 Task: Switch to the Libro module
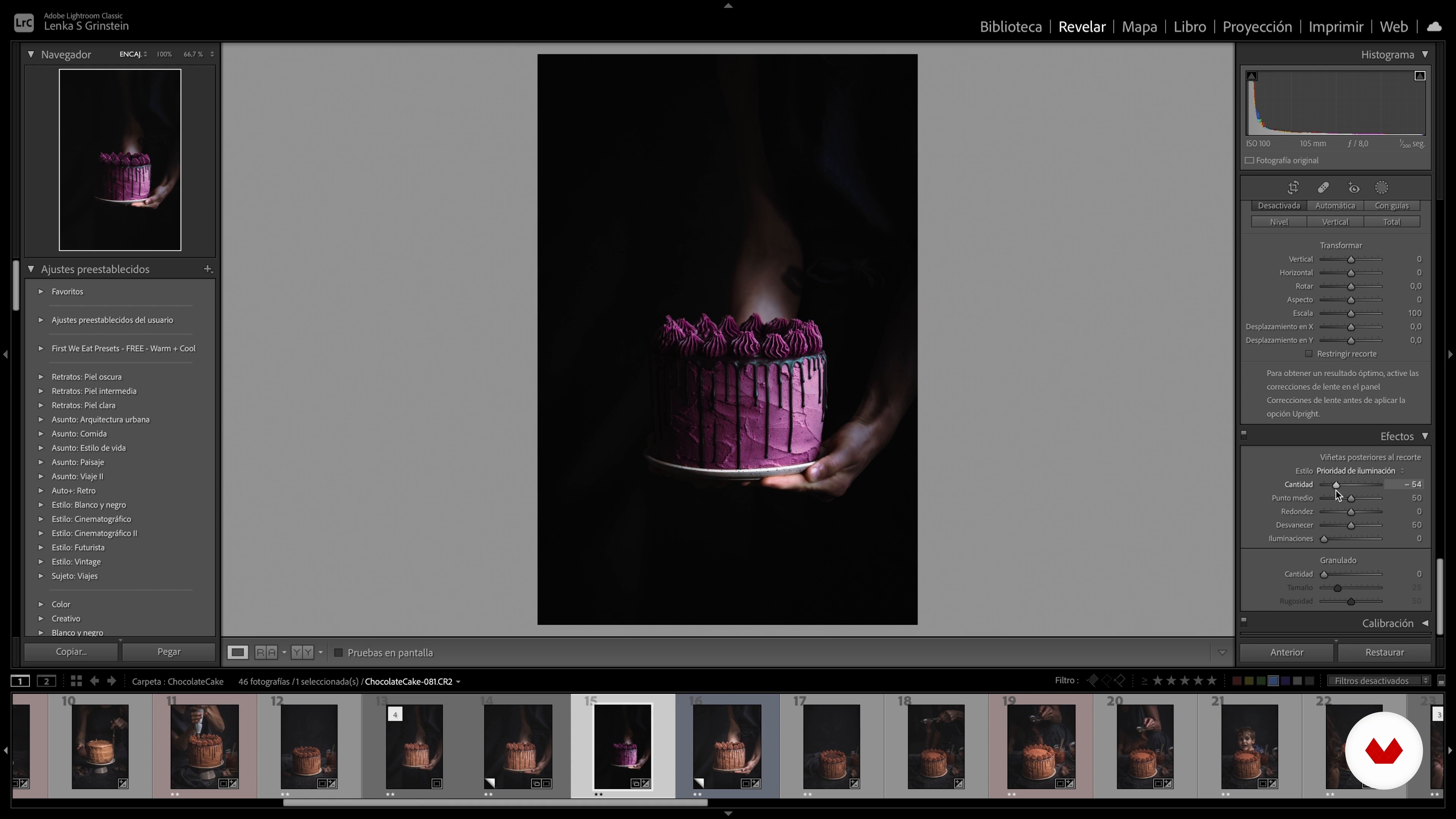tap(1190, 27)
